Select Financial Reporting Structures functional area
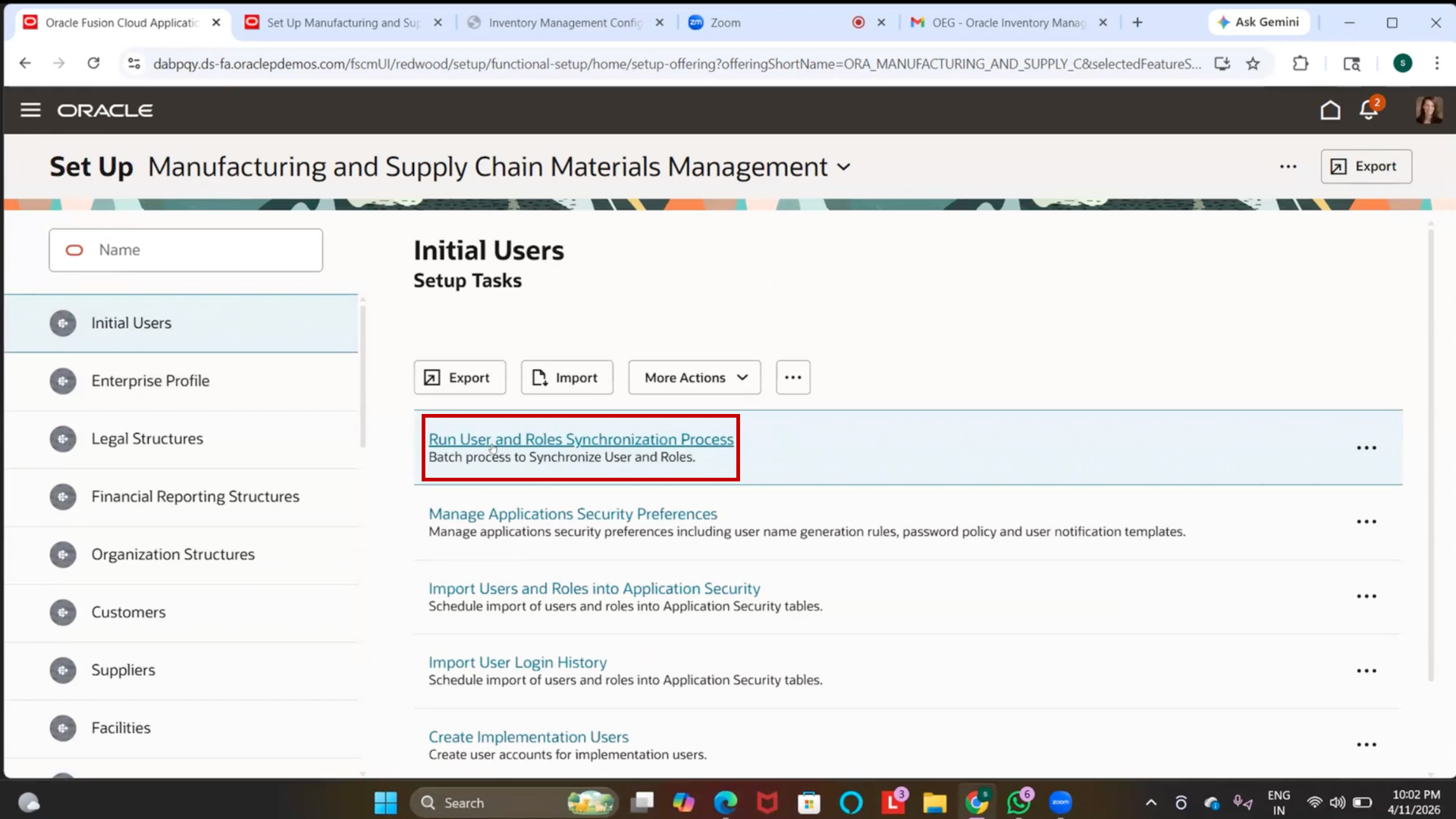 click(x=181, y=497)
